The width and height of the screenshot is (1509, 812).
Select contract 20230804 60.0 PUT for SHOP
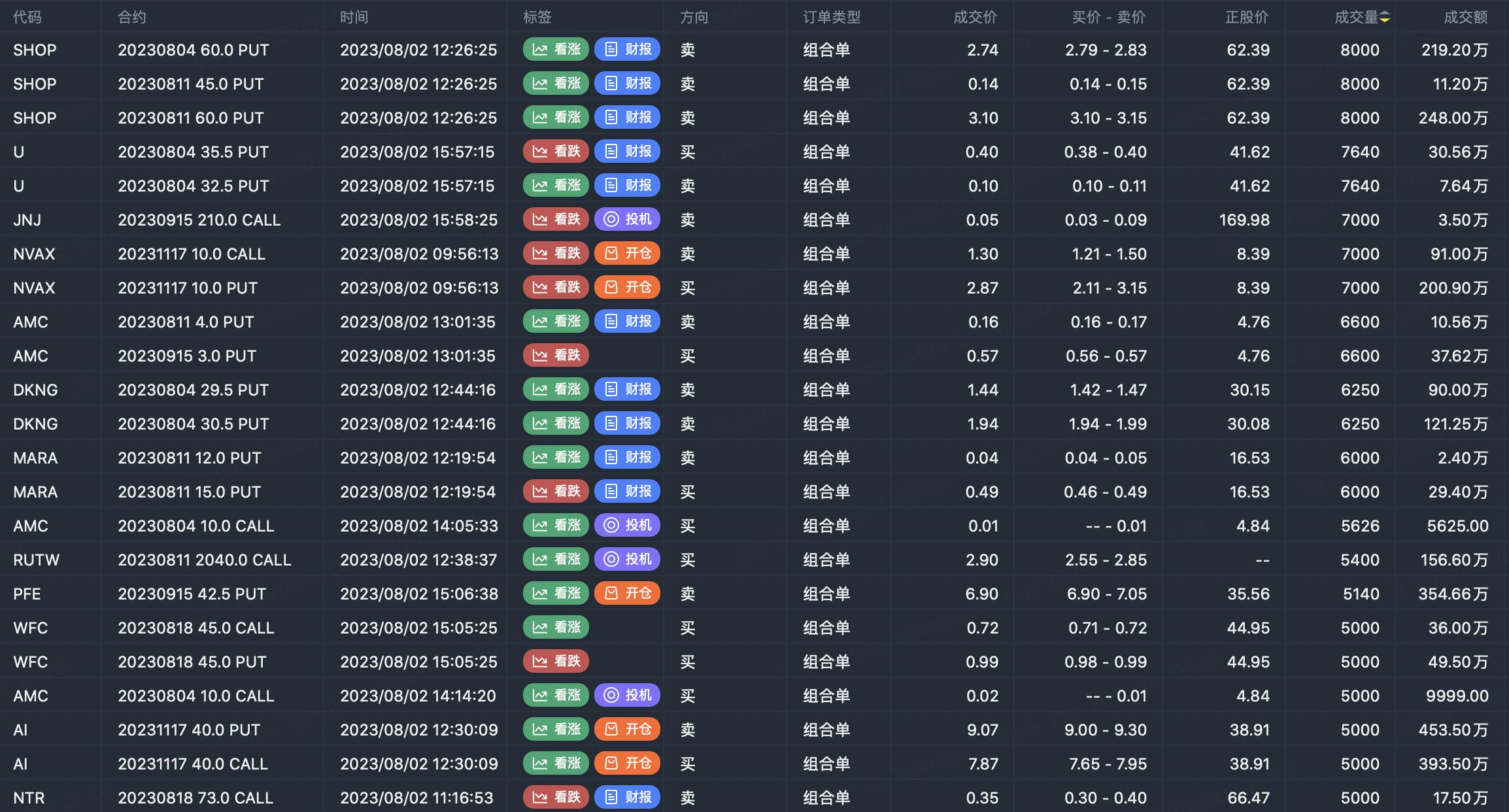194,50
